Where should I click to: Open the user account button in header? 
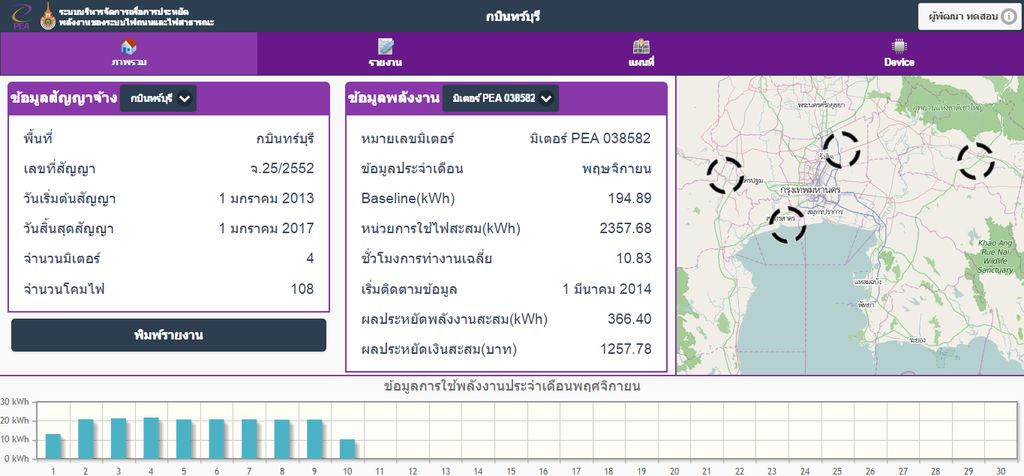click(970, 17)
